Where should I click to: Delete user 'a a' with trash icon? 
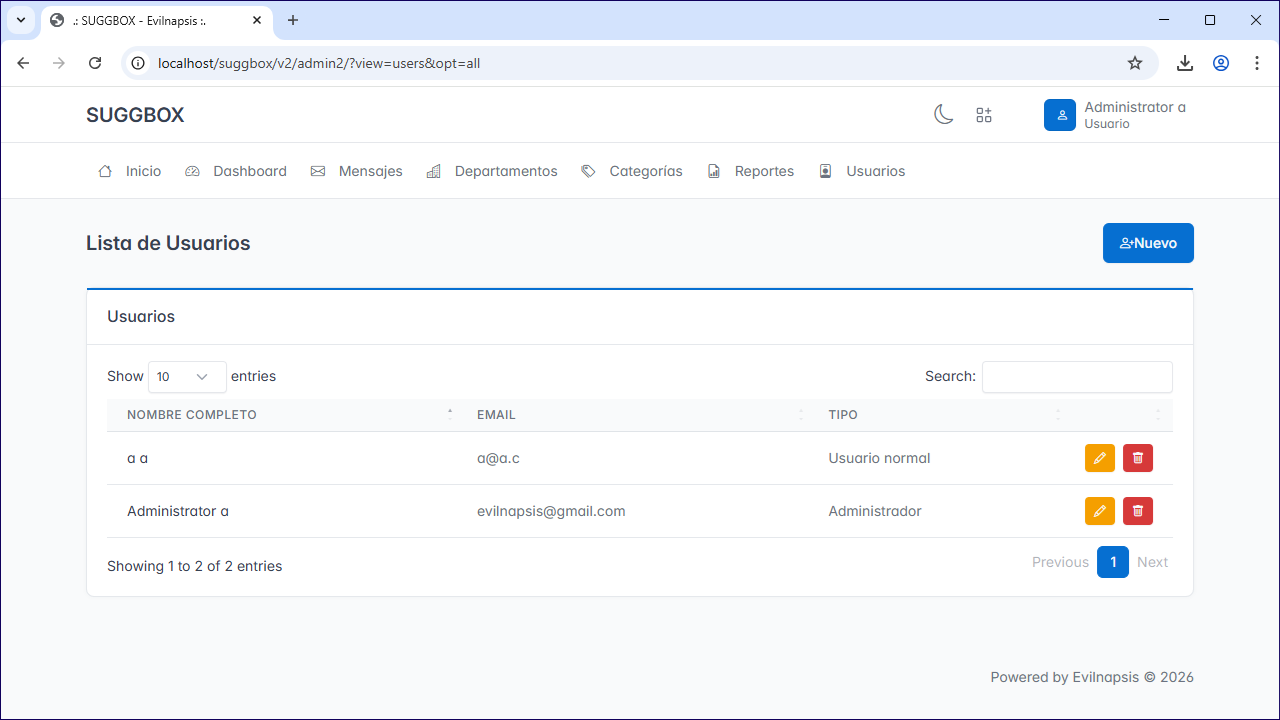pyautogui.click(x=1138, y=458)
